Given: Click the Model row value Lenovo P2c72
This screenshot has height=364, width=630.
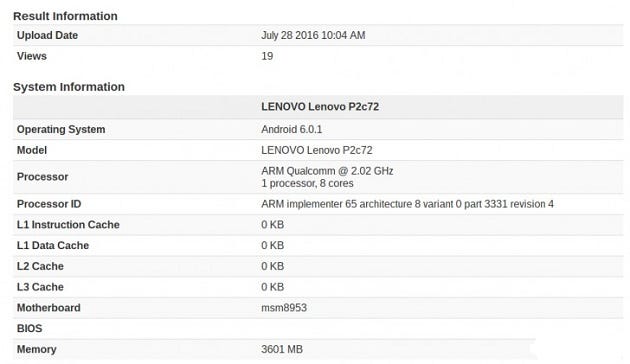Looking at the screenshot, I should (317, 150).
